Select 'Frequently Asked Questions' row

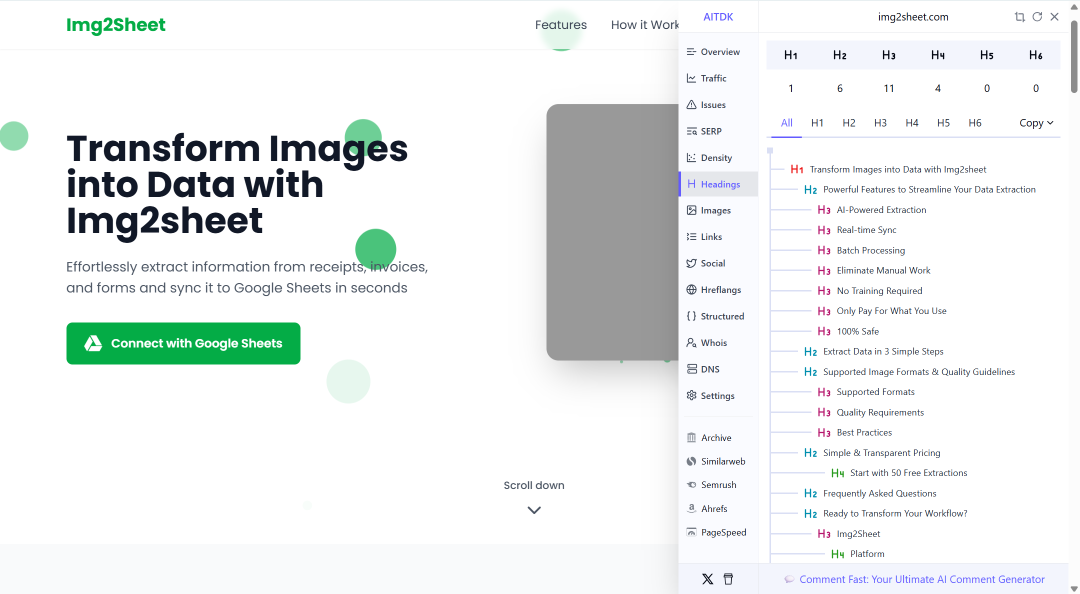click(871, 493)
